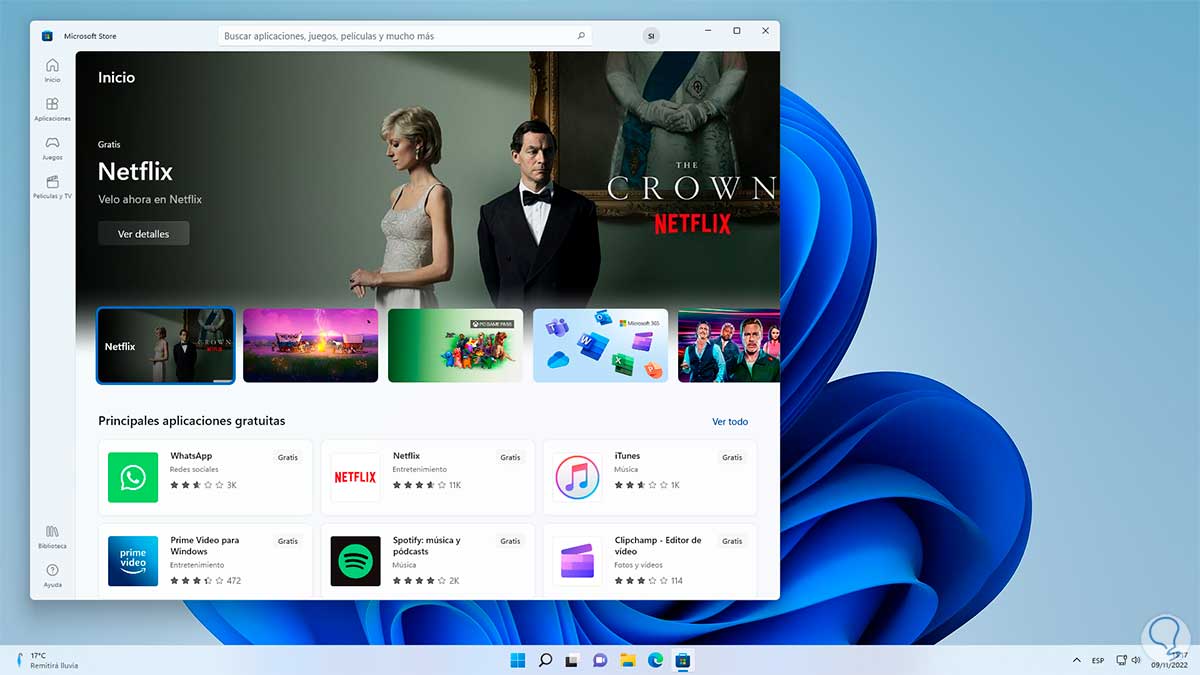
Task: Click the network icon in tray
Action: 1122,660
